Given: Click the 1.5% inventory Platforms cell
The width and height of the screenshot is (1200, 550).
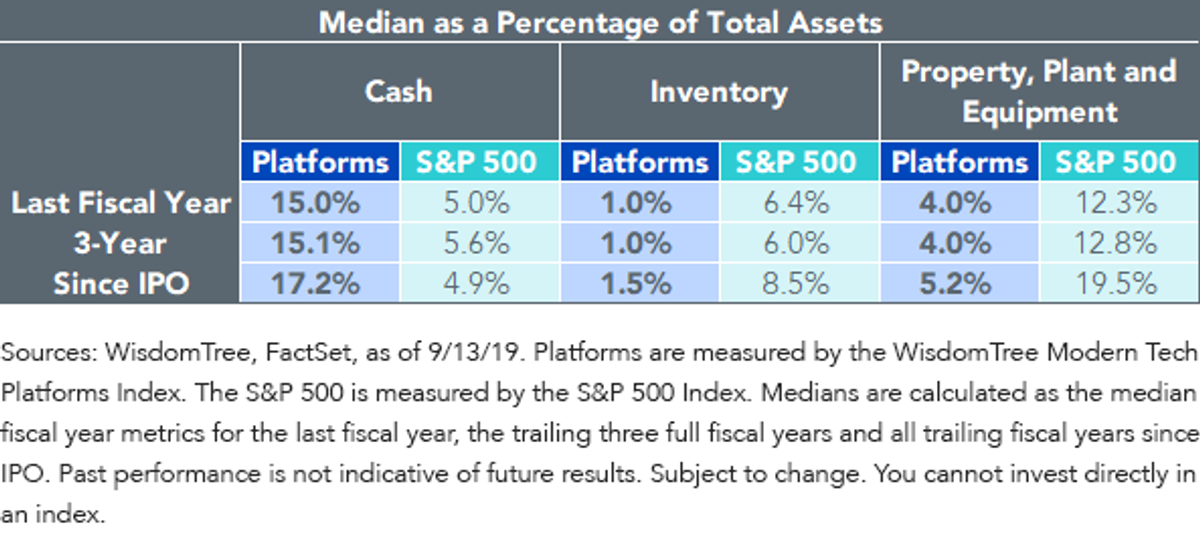Looking at the screenshot, I should pyautogui.click(x=639, y=283).
